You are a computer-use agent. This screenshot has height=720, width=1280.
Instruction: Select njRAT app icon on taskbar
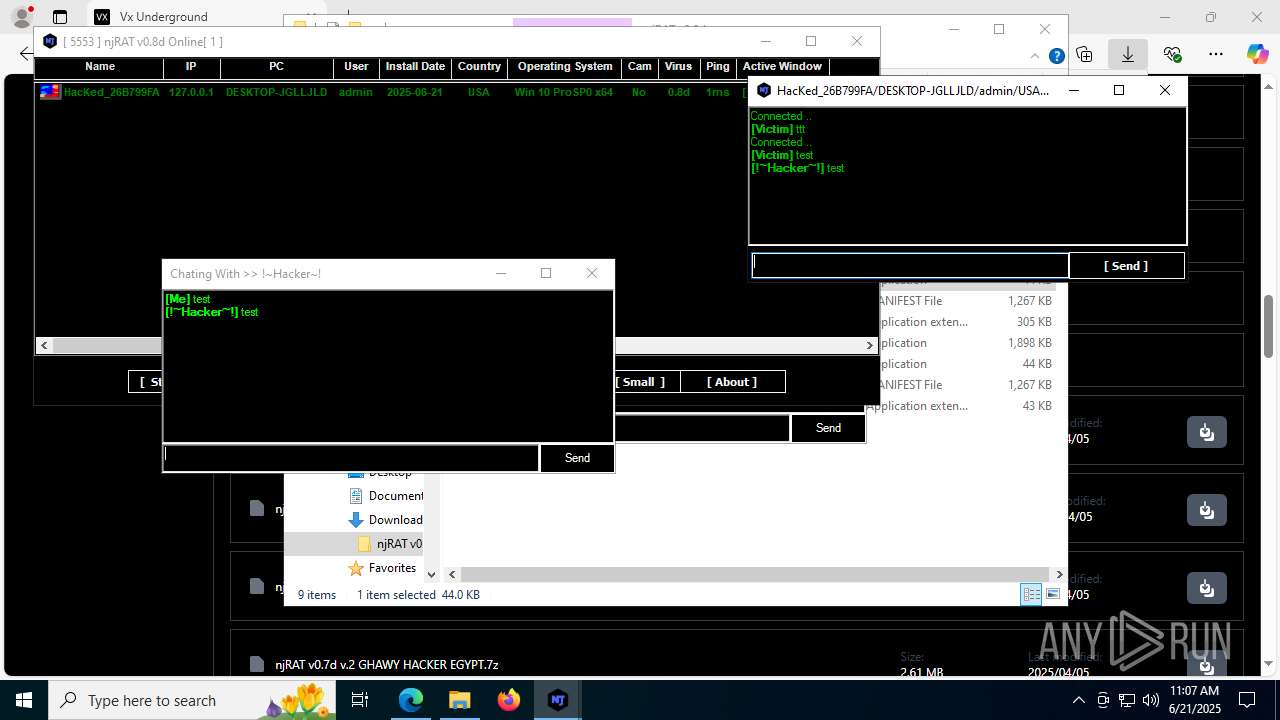pyautogui.click(x=558, y=700)
